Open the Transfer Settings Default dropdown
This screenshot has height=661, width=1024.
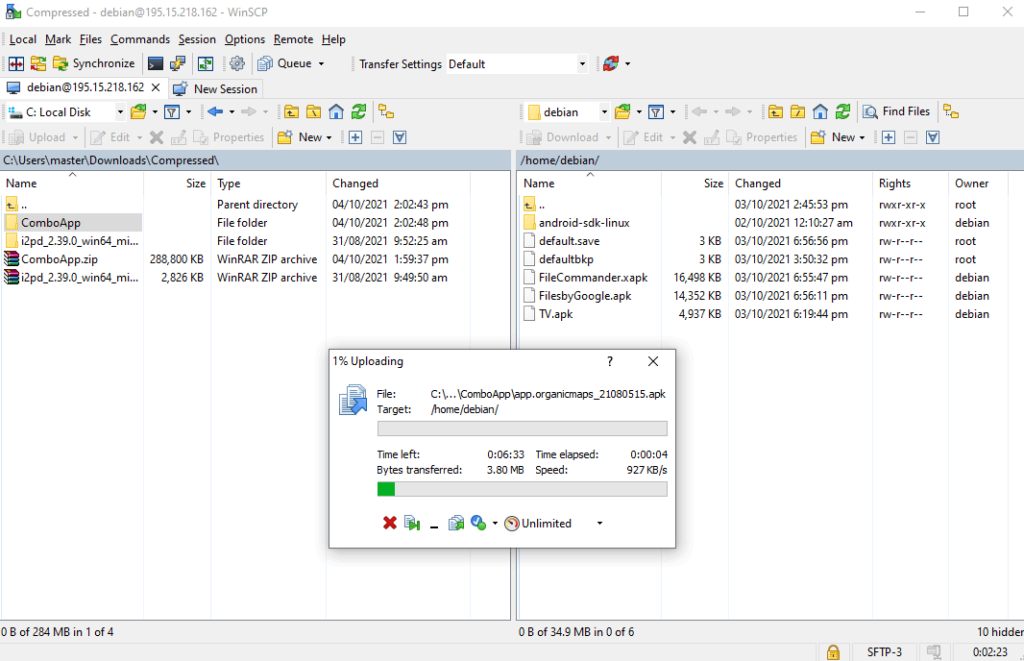(x=582, y=64)
